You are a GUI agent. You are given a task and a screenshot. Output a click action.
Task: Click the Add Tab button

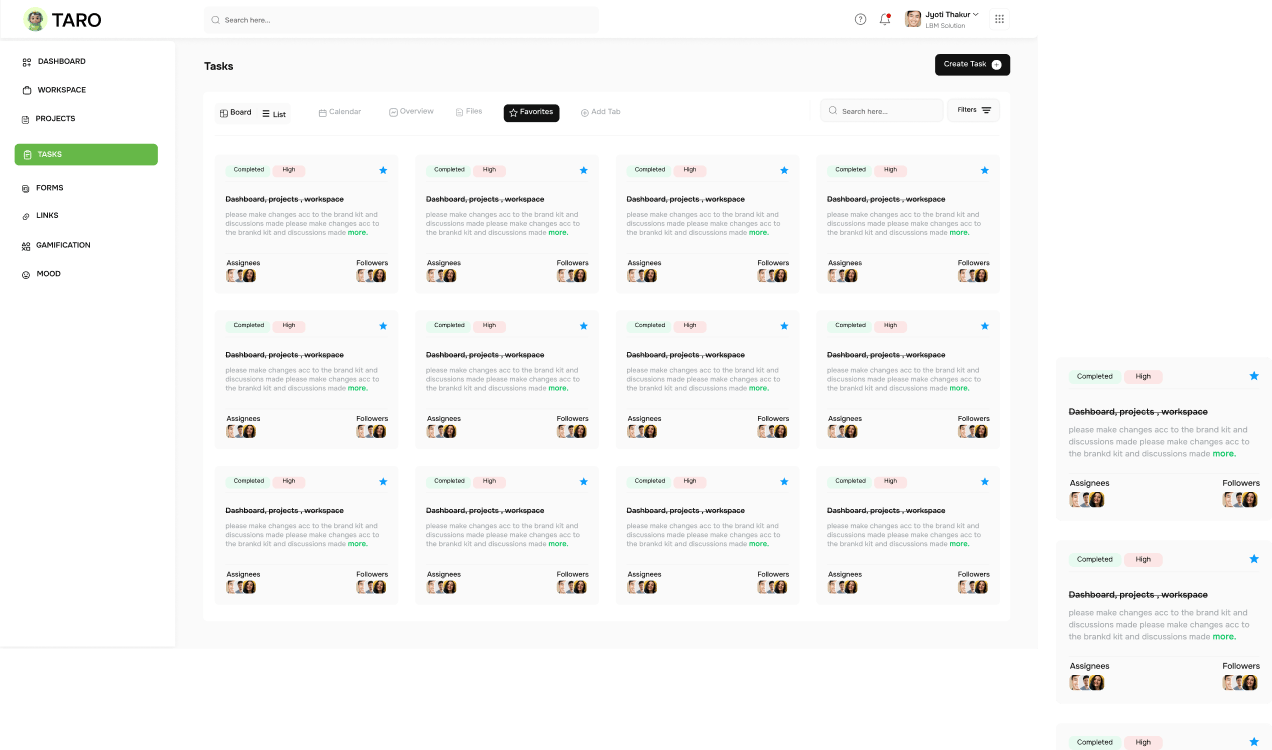601,112
